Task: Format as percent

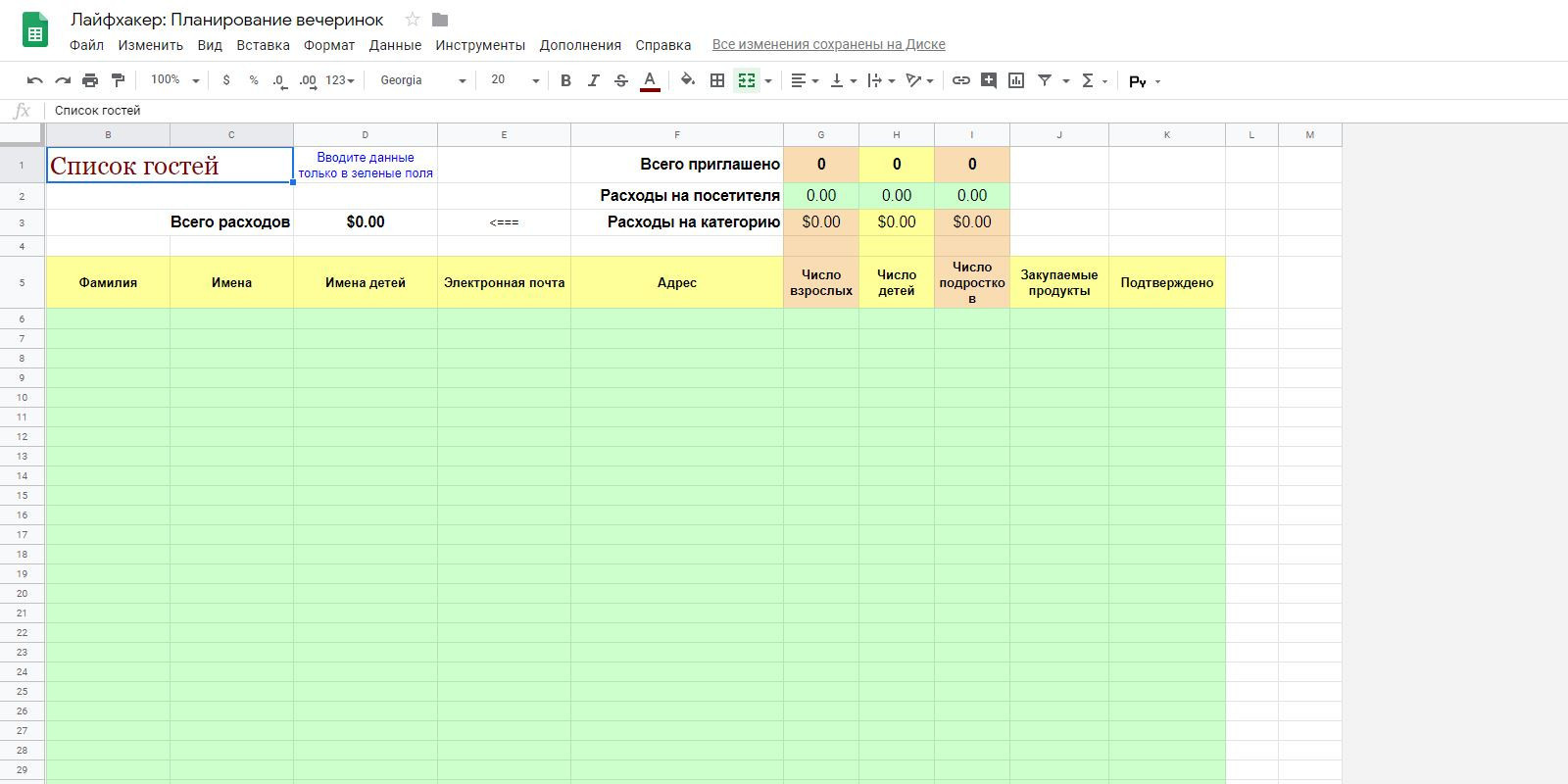Action: point(254,80)
